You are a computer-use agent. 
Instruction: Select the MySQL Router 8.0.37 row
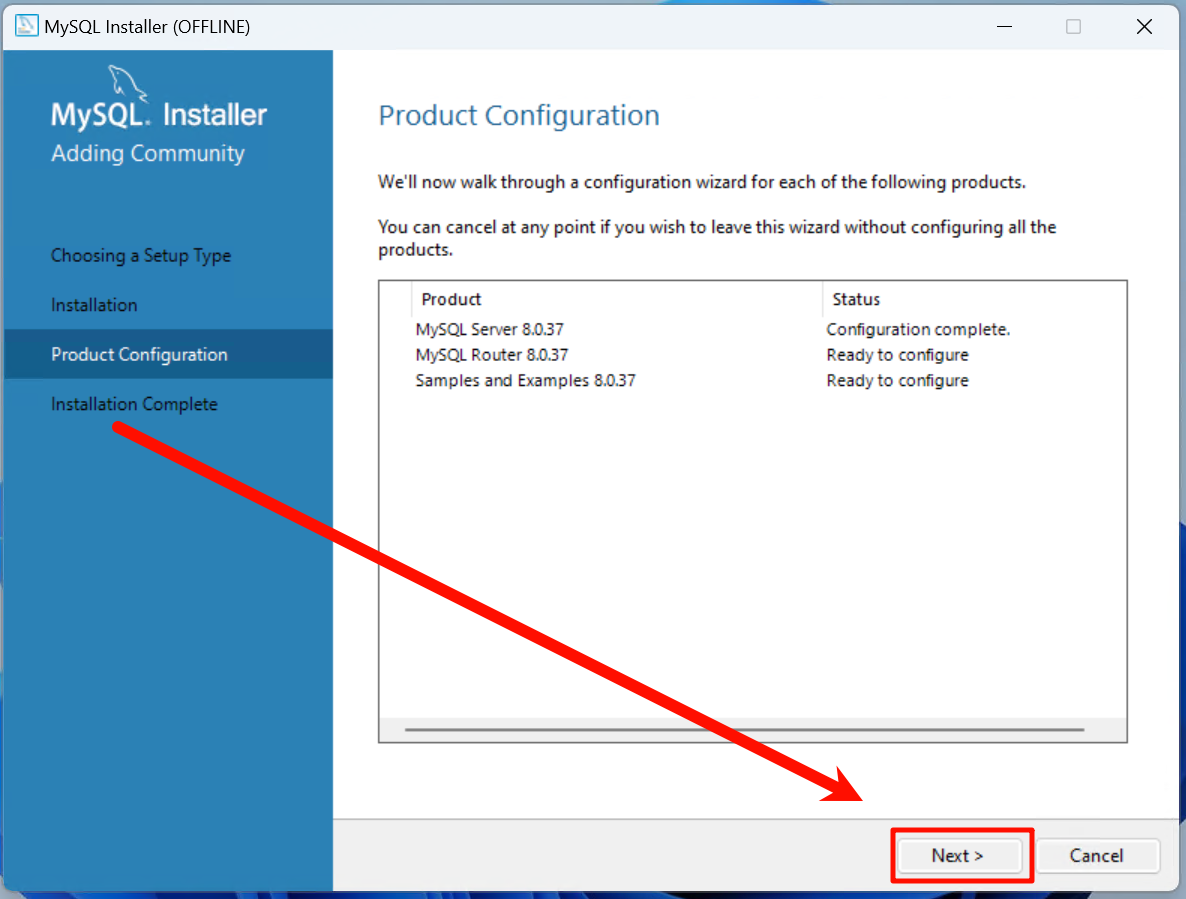(753, 355)
